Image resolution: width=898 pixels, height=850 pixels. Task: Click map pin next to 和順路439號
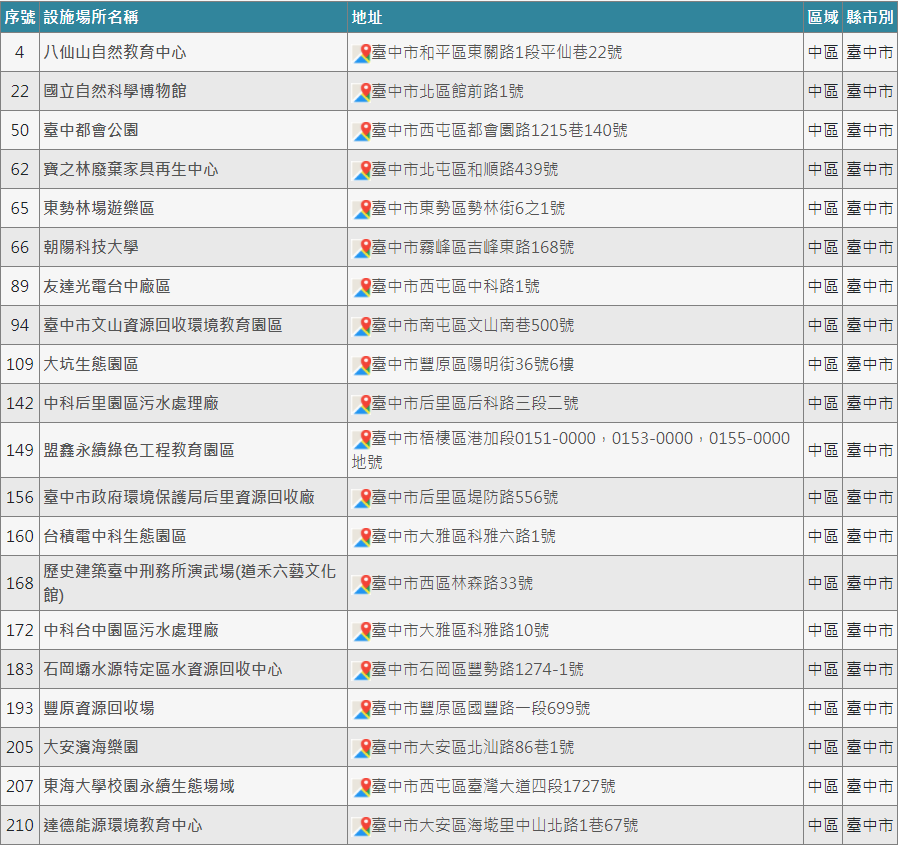[x=362, y=170]
